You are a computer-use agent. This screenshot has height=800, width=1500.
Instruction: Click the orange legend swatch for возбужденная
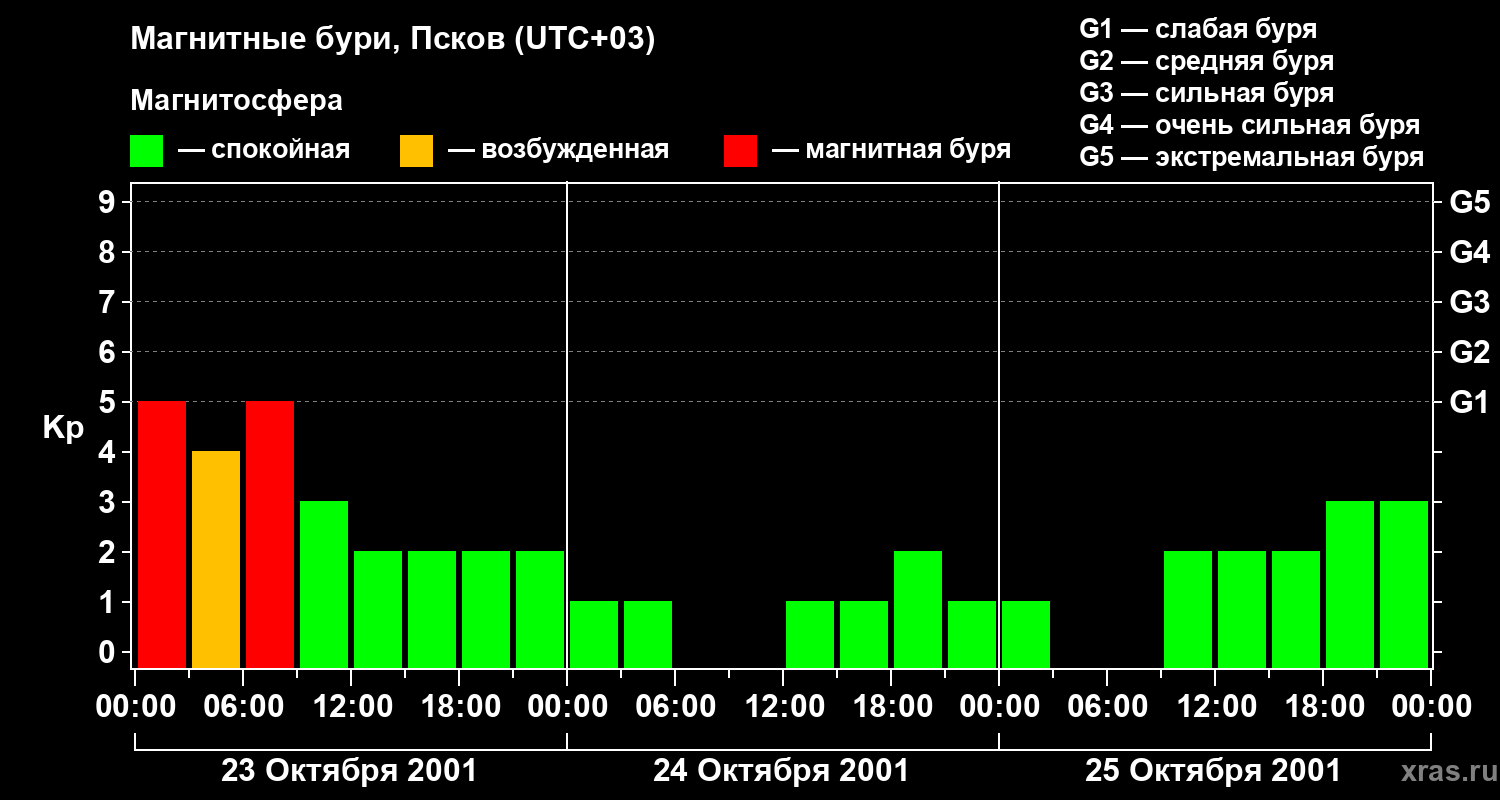click(x=417, y=151)
